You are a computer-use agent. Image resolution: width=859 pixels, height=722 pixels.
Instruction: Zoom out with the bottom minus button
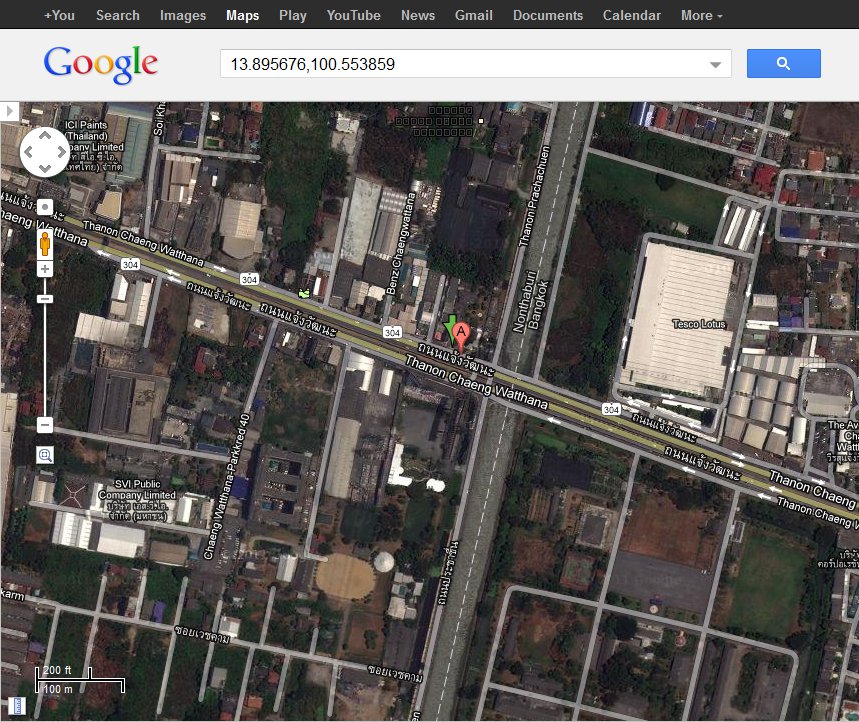click(x=45, y=426)
